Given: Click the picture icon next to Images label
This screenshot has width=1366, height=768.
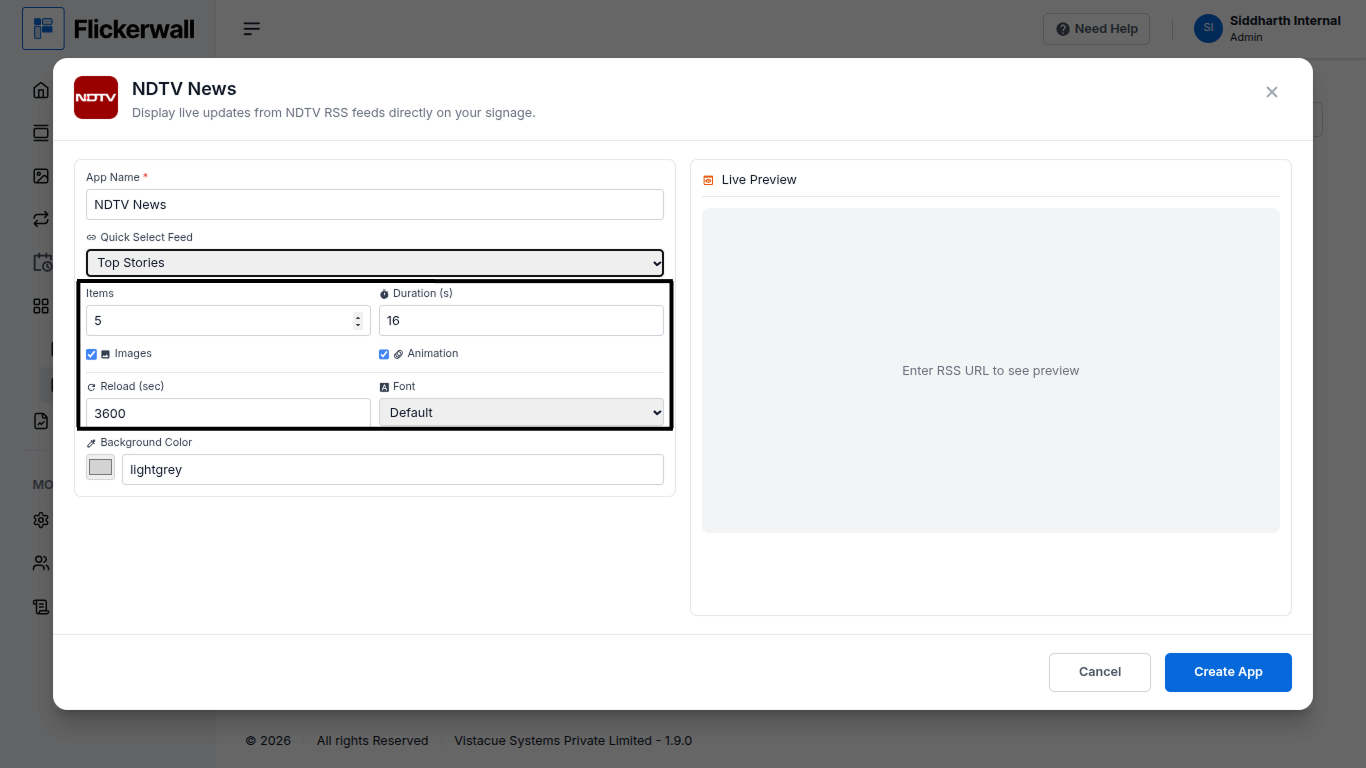Looking at the screenshot, I should 106,354.
